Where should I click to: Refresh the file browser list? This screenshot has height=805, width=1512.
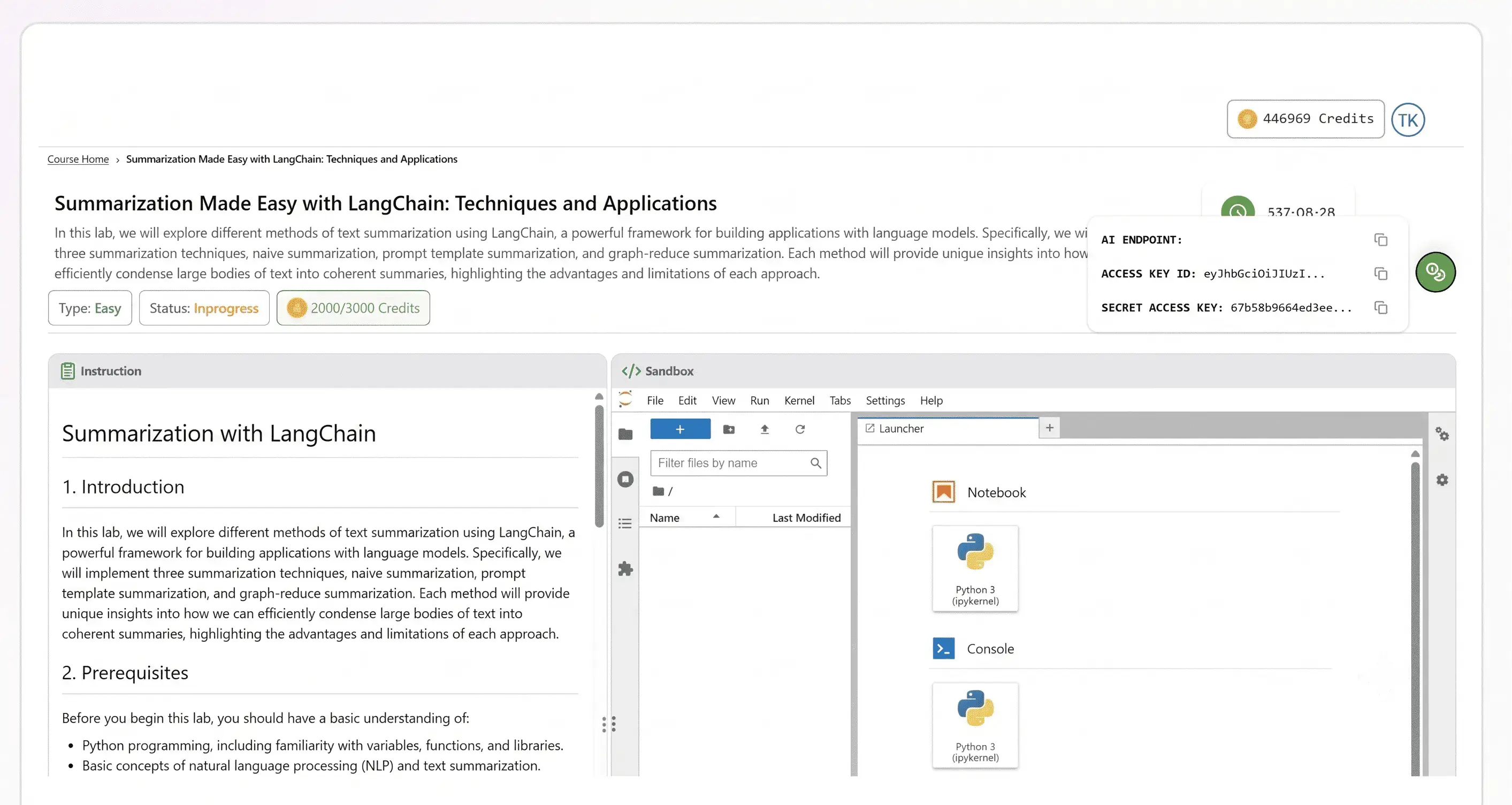pyautogui.click(x=800, y=429)
